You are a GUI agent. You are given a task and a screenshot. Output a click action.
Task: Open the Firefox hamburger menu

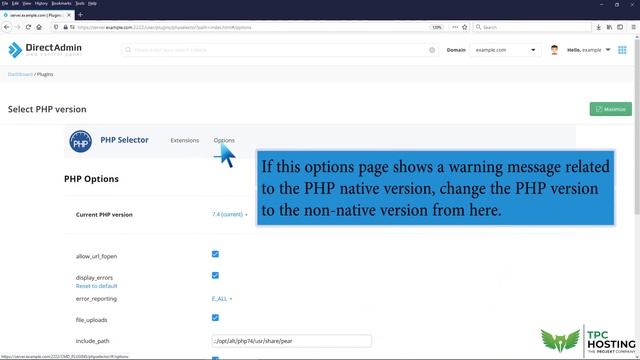click(633, 27)
